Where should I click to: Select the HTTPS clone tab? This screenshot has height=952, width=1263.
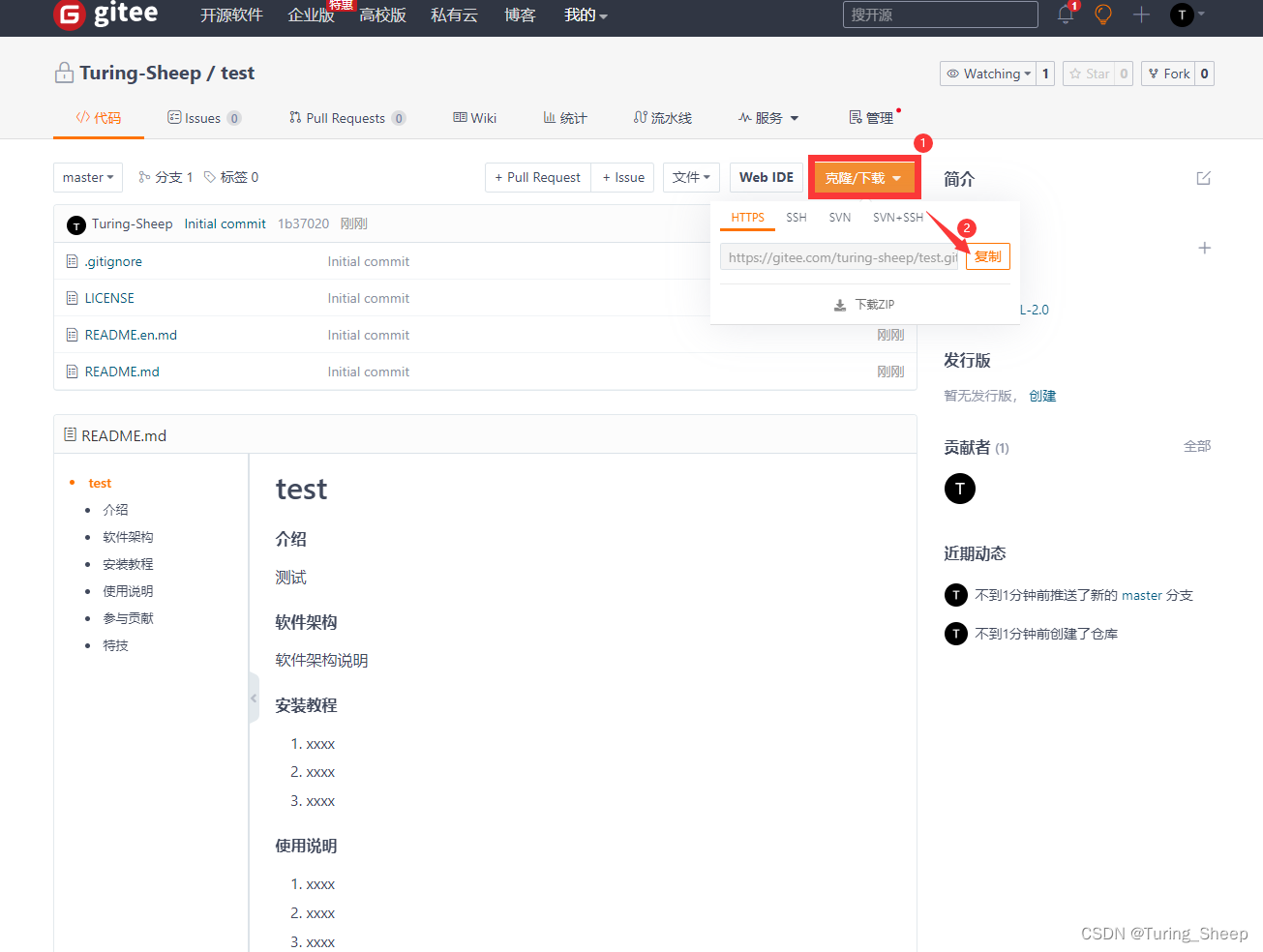(x=747, y=218)
